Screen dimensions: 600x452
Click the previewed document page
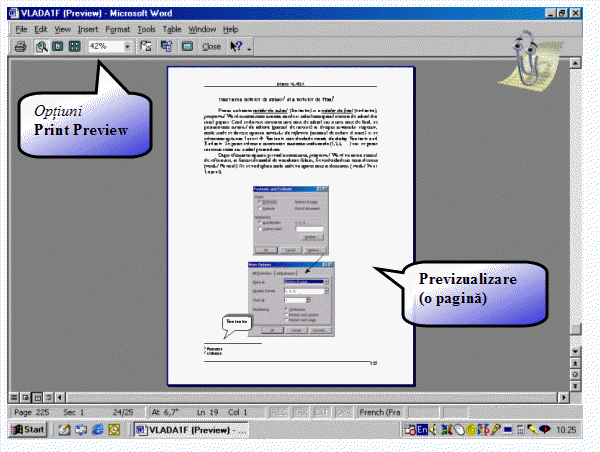(x=291, y=226)
